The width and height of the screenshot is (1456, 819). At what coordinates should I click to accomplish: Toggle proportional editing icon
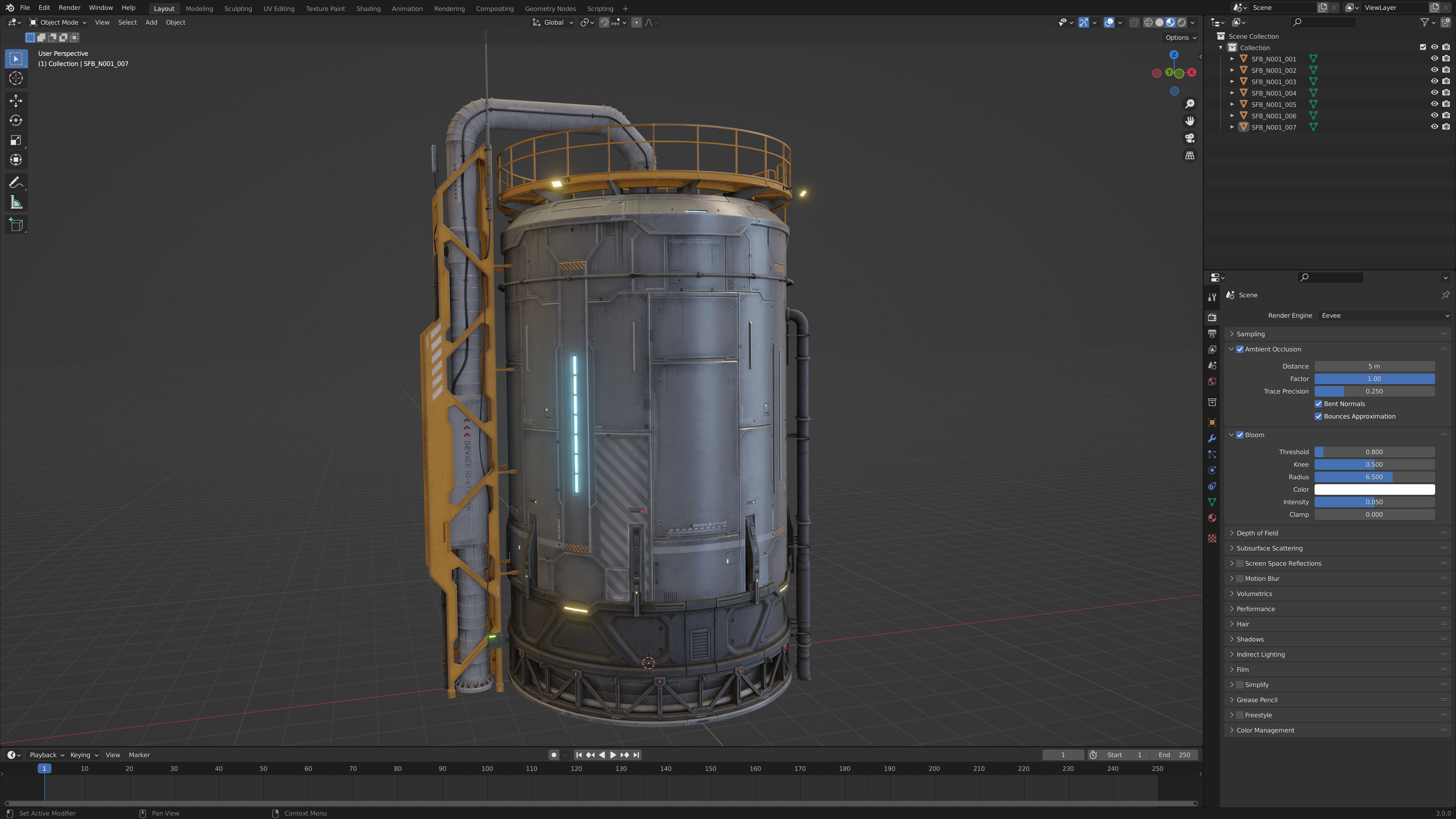tap(637, 23)
